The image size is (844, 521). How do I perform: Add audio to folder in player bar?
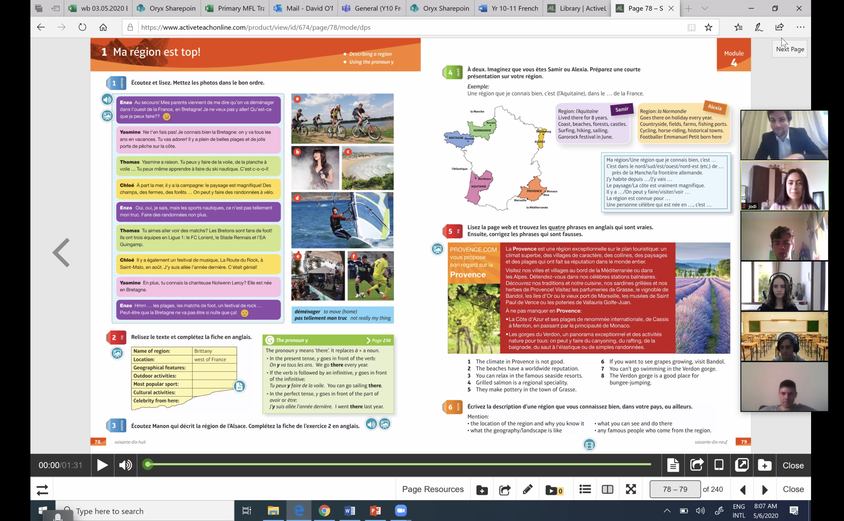764,465
